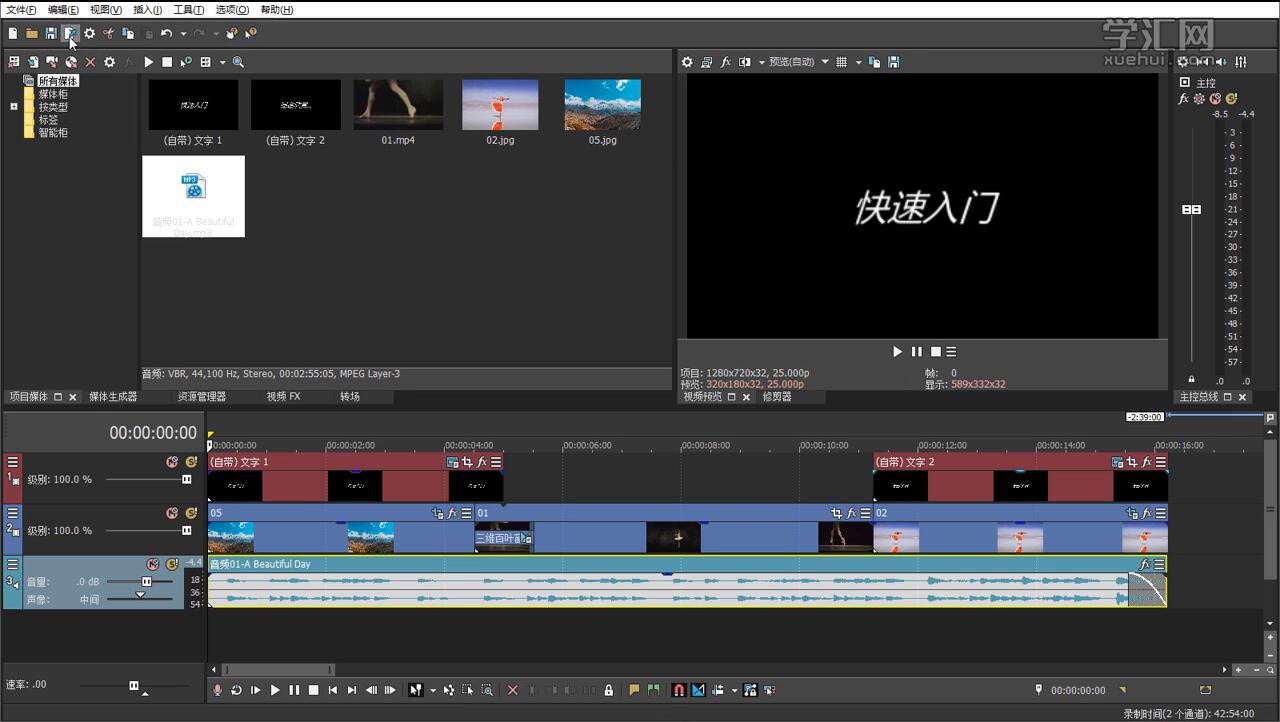Click the What's This help cursor icon
The image size is (1280, 722).
coord(250,33)
